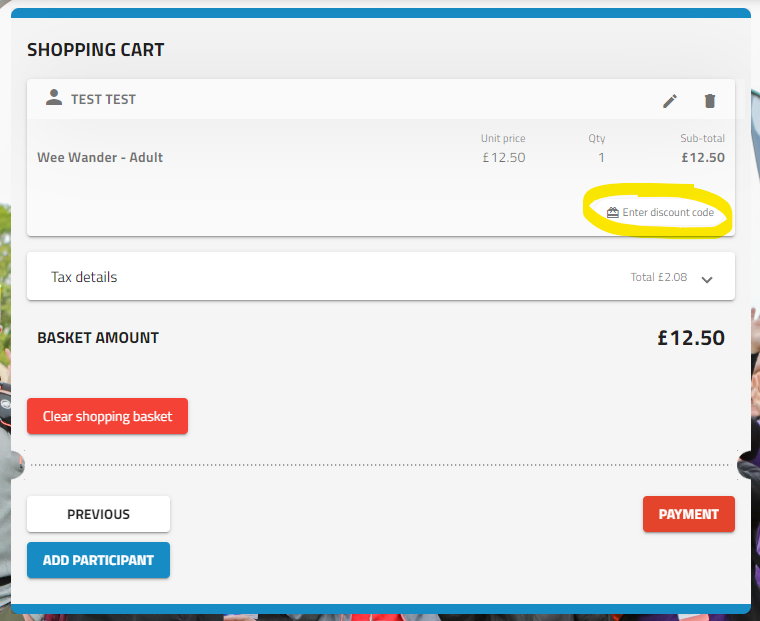Empty cart with Clear shopping basket button
Image resolution: width=760 pixels, height=621 pixels.
(107, 416)
